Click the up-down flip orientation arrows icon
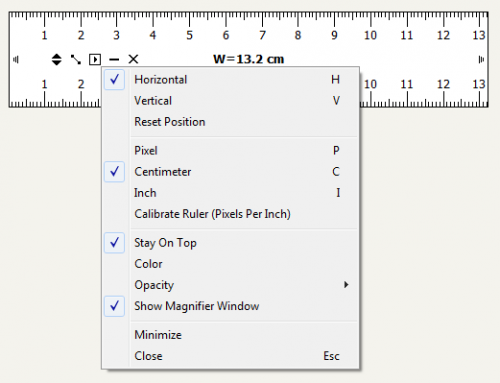Viewport: 500px width, 383px height. tap(57, 60)
